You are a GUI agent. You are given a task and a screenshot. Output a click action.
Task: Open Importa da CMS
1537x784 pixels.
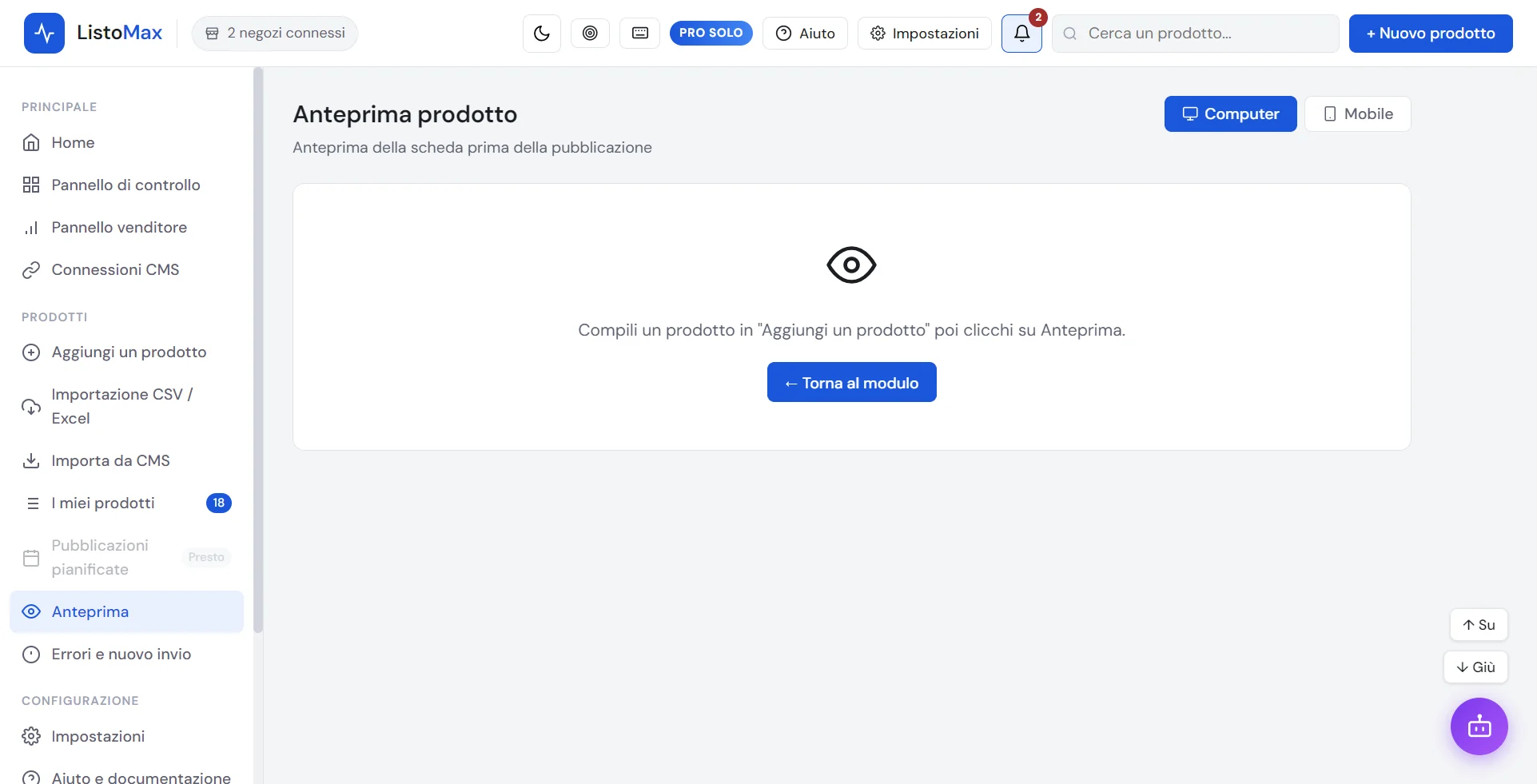pos(126,460)
